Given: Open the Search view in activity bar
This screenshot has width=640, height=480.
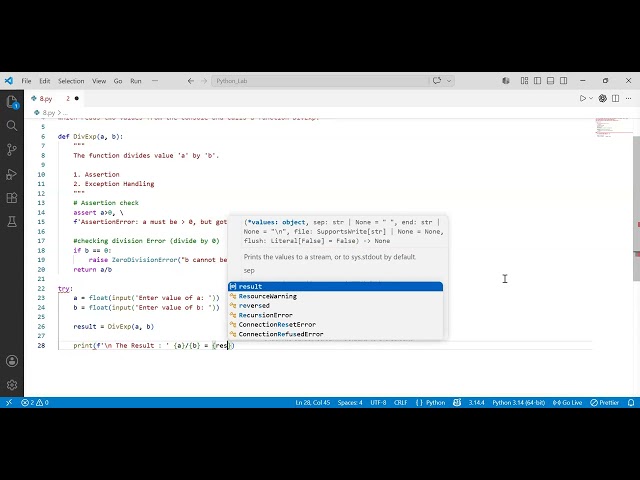Looking at the screenshot, I should [x=12, y=125].
